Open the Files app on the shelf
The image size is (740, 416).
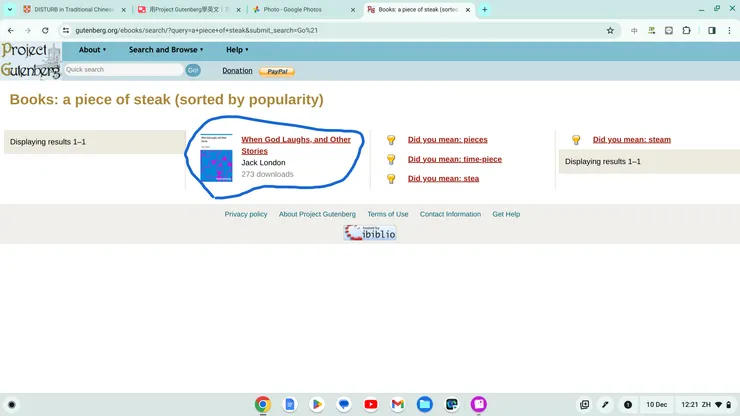click(424, 404)
